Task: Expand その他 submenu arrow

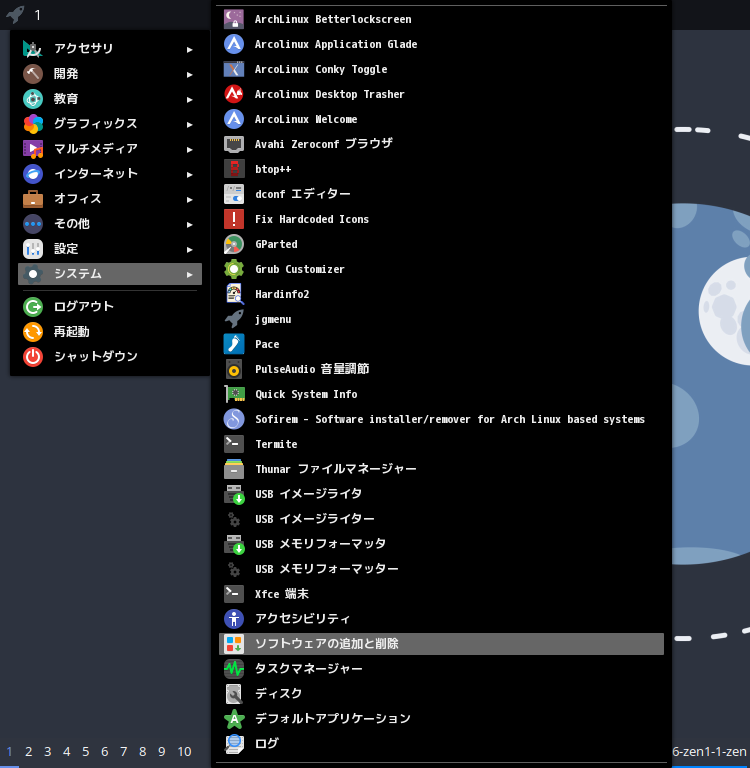Action: [190, 224]
